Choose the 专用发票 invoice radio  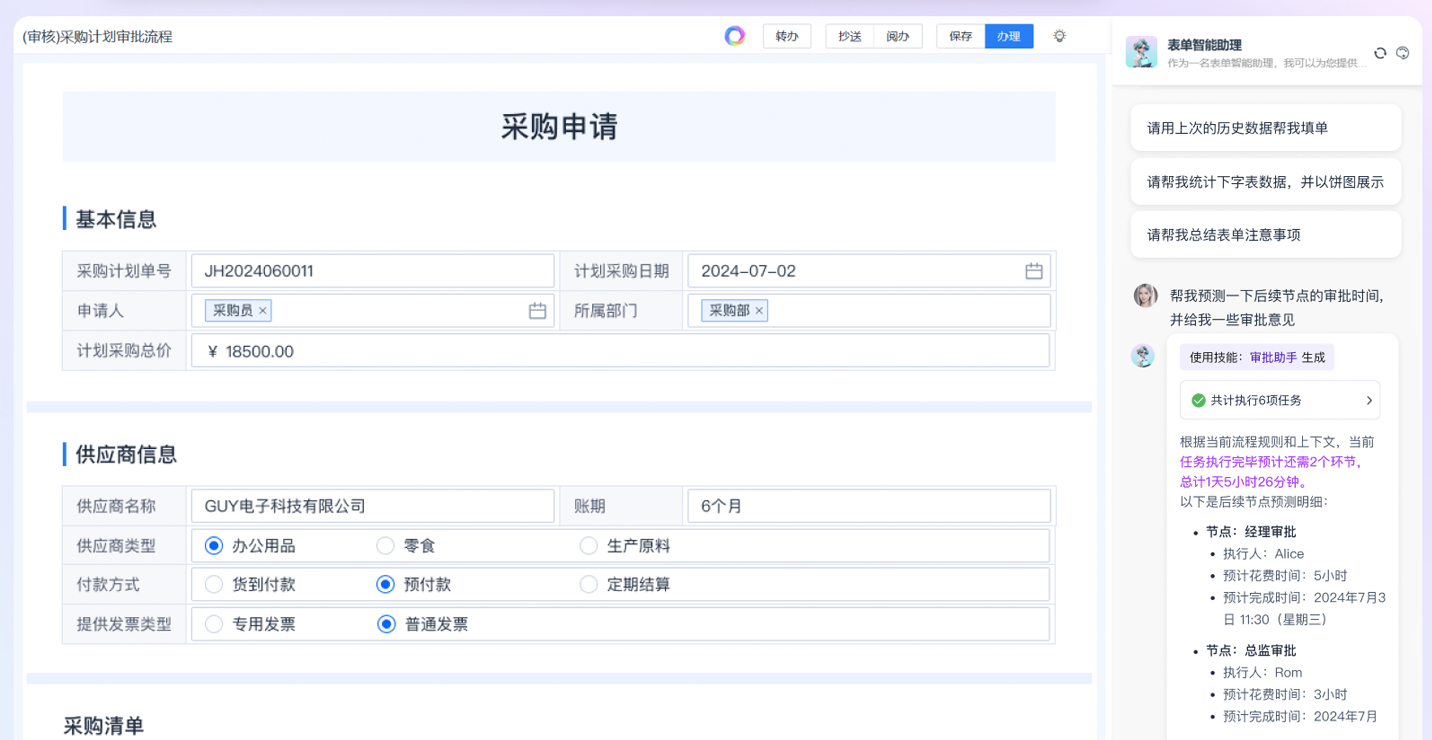coord(214,624)
